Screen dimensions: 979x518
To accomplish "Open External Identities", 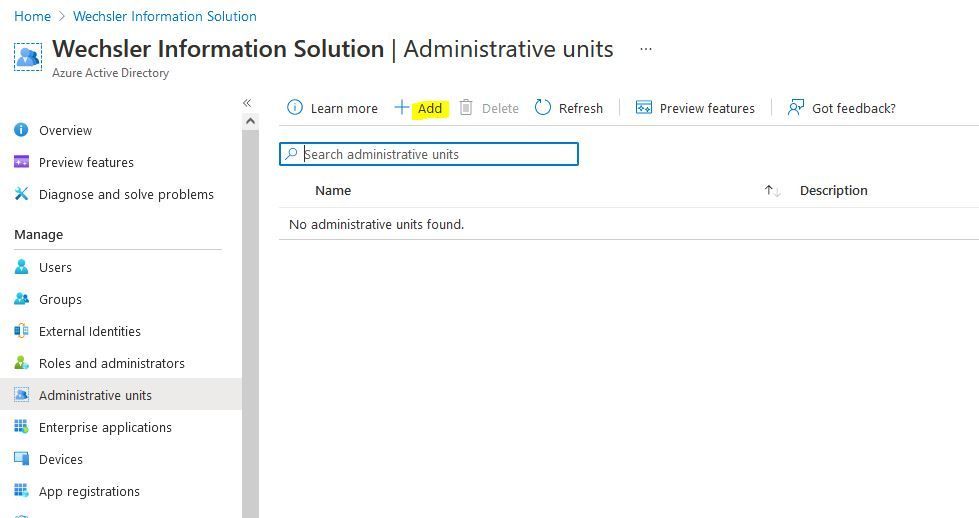I will pyautogui.click(x=90, y=331).
